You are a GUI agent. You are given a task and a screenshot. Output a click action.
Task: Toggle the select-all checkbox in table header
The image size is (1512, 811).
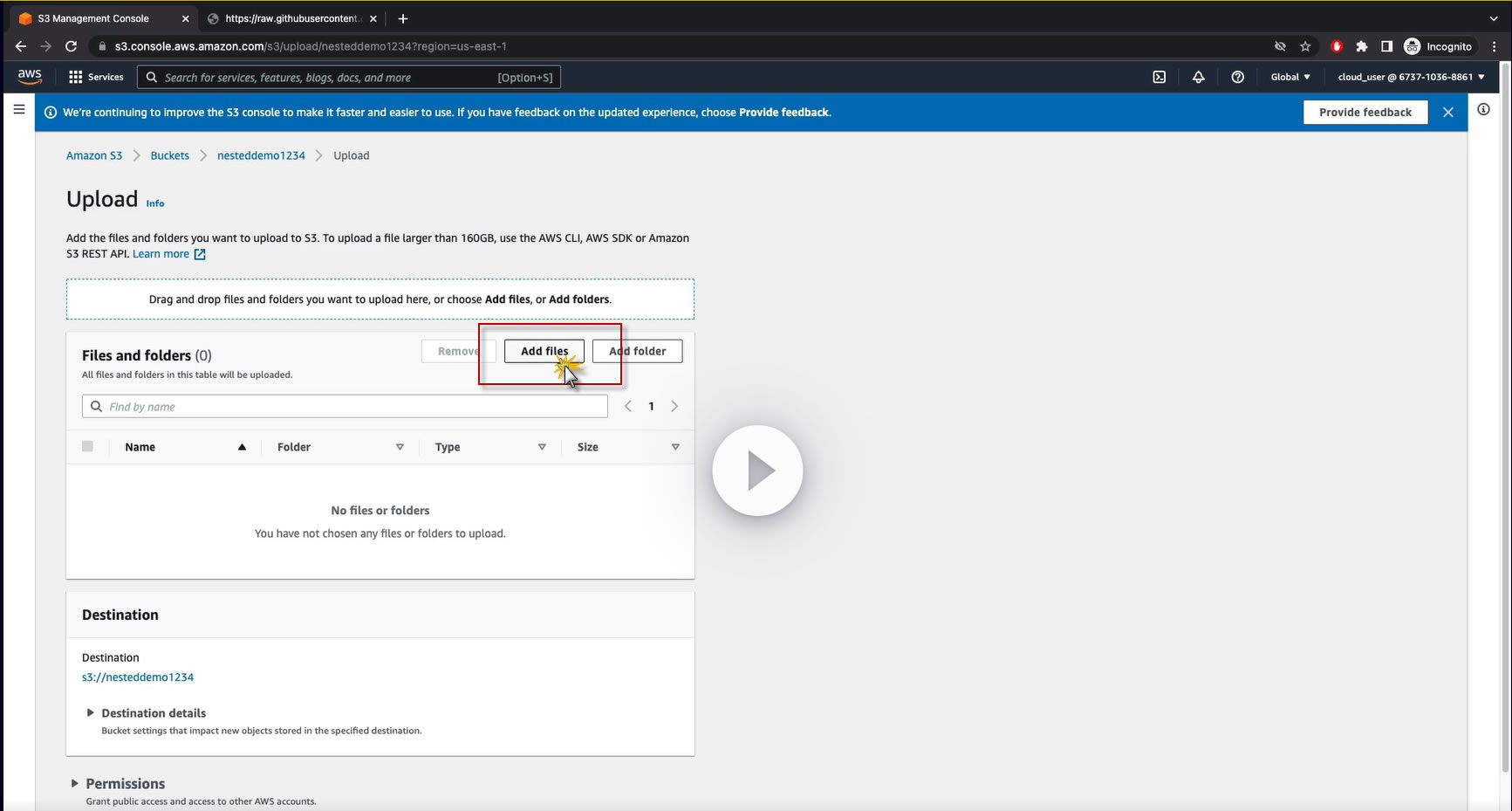point(87,447)
